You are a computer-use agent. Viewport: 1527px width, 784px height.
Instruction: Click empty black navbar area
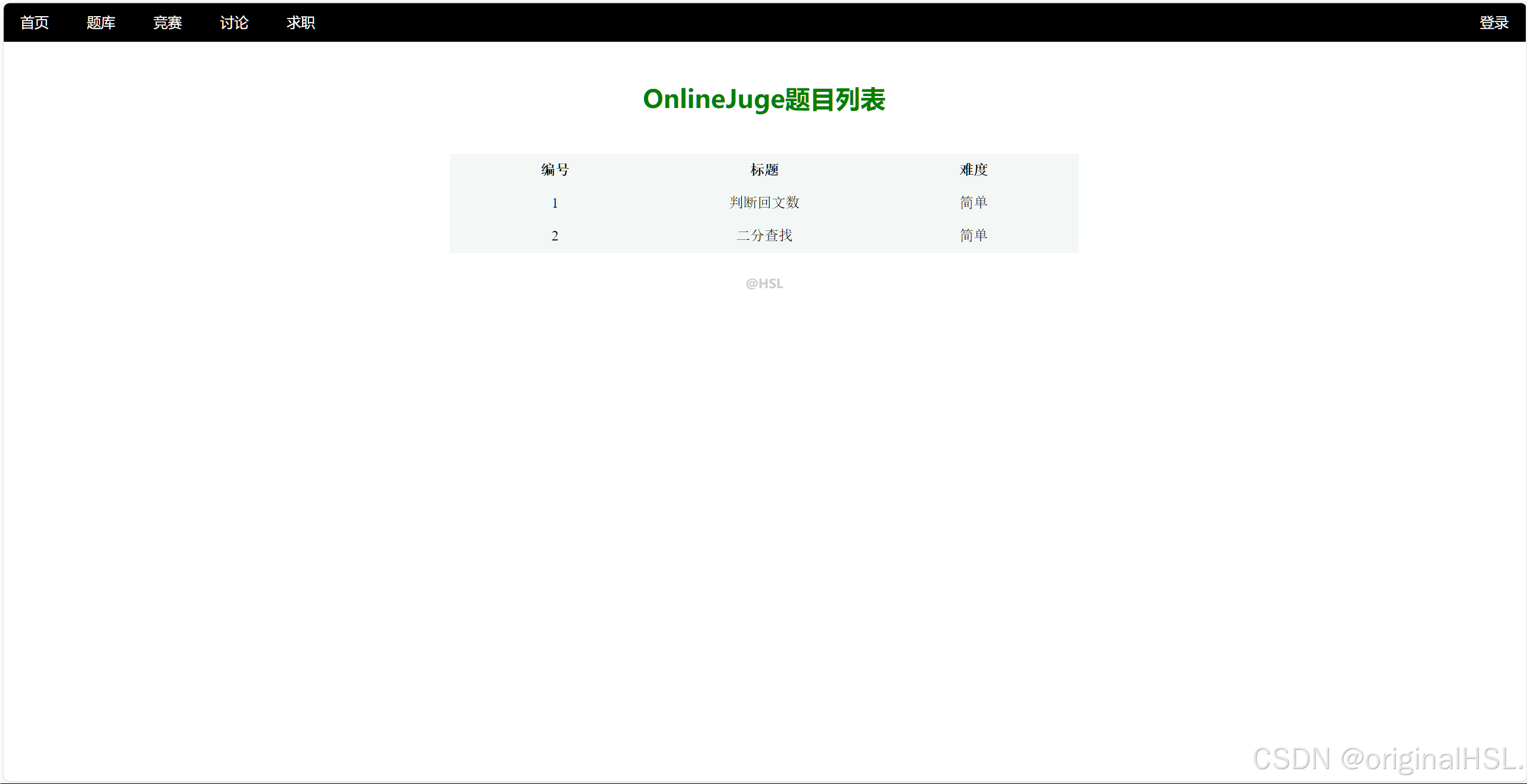pos(835,23)
